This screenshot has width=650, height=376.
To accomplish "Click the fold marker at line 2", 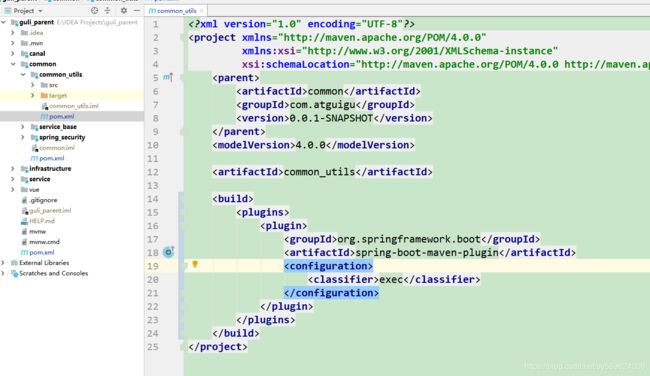I will click(183, 37).
